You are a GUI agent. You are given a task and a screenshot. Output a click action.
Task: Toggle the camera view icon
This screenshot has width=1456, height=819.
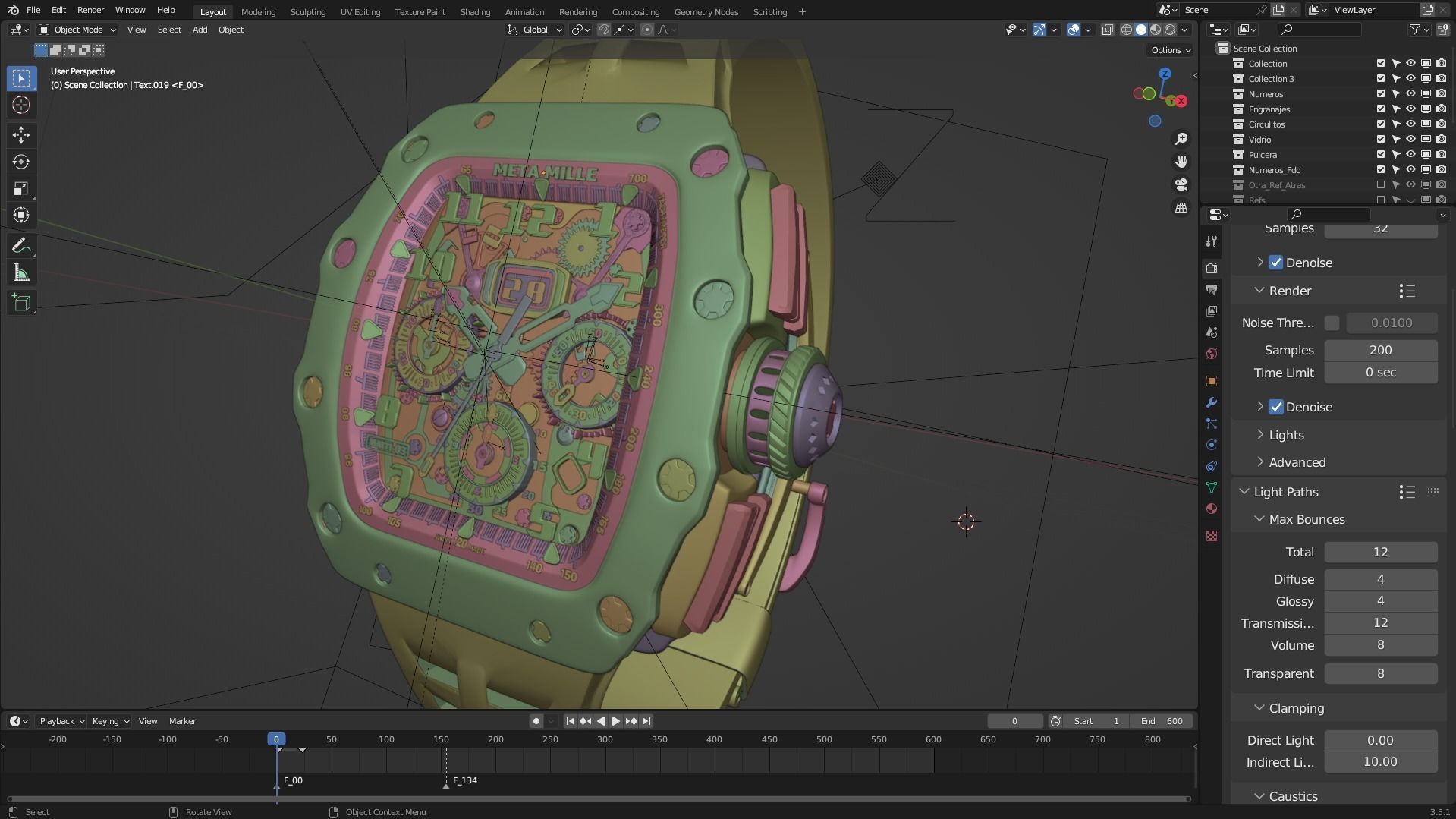1181,184
